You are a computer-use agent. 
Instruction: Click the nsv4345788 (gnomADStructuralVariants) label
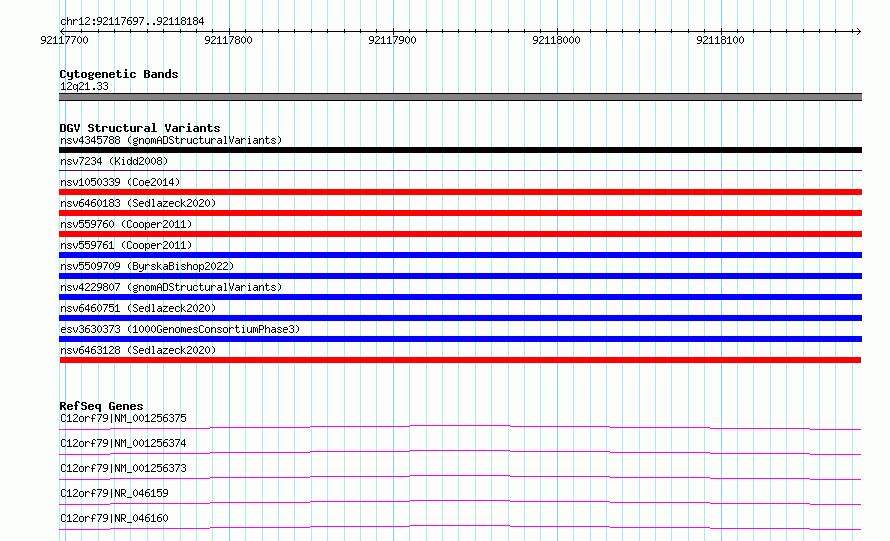click(171, 140)
